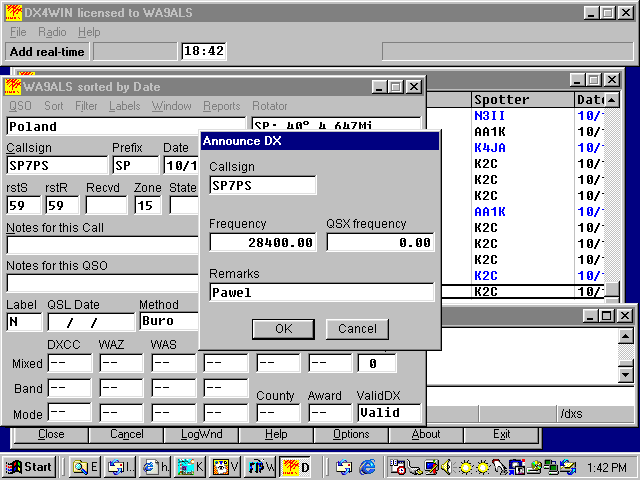Click the Mixed DXCC status field
Viewport: 640px width, 480px height.
coord(69,363)
